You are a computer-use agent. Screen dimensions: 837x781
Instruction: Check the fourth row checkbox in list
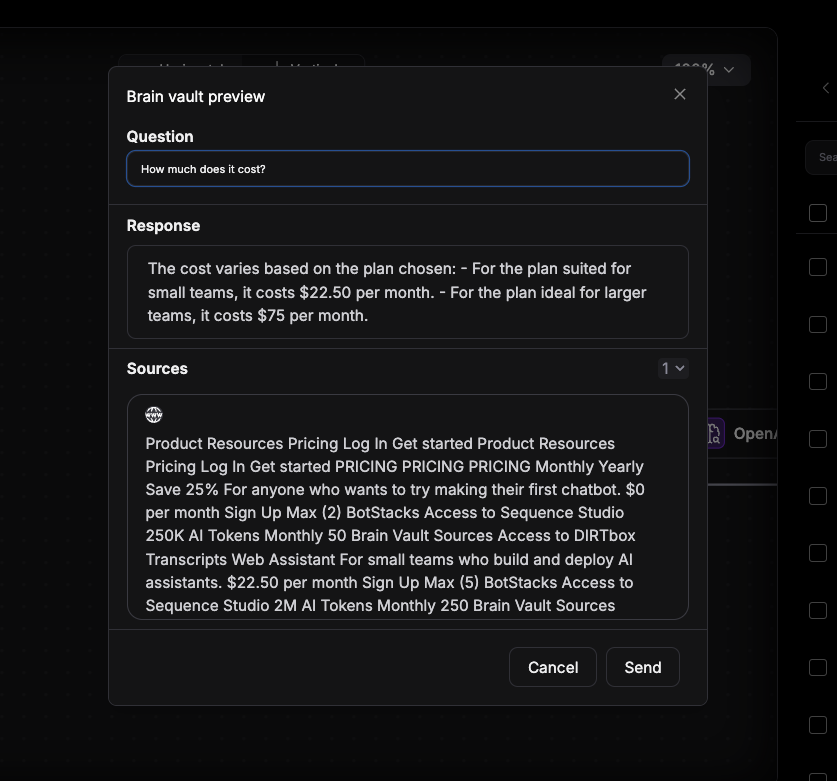[x=818, y=439]
